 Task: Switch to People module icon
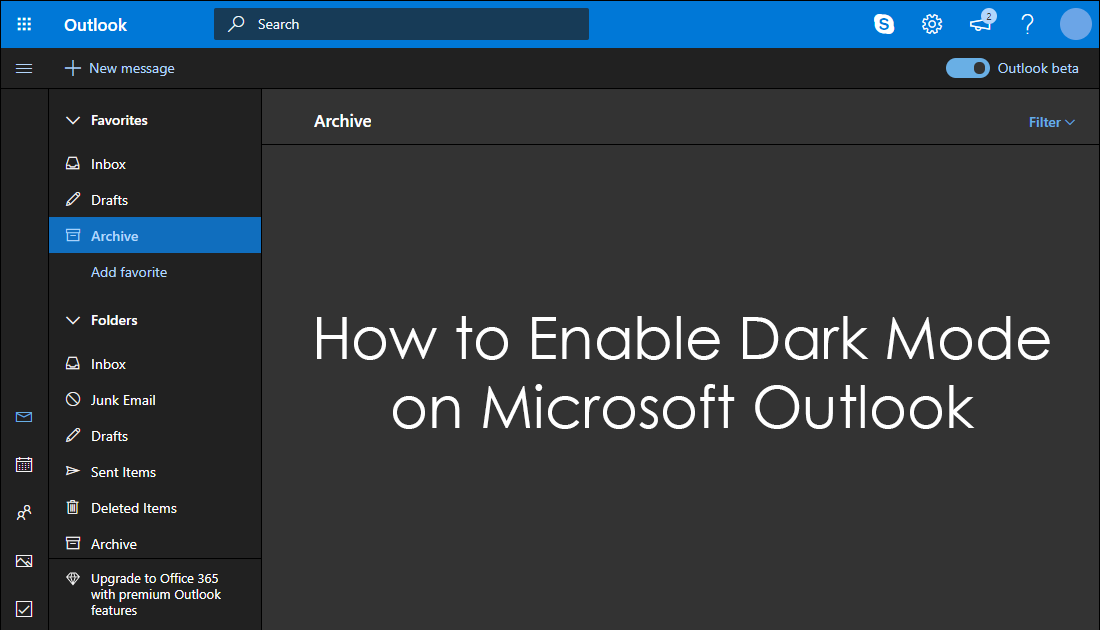tap(24, 513)
